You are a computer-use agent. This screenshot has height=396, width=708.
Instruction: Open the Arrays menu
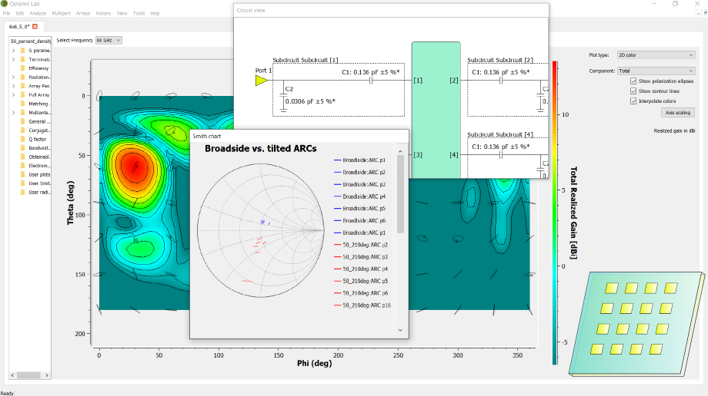[83, 13]
